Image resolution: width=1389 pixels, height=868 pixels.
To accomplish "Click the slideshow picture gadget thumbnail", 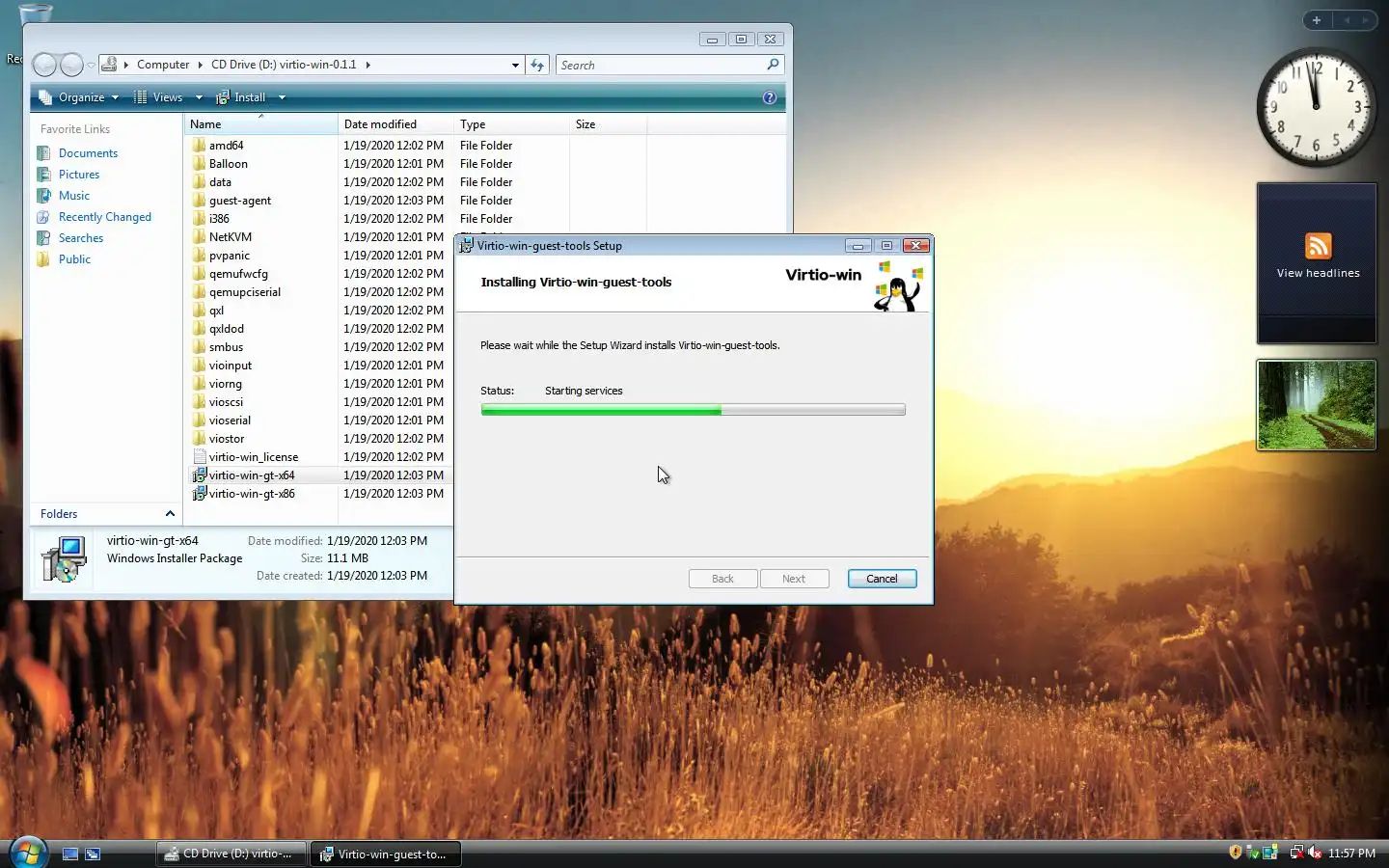I will pos(1316,405).
